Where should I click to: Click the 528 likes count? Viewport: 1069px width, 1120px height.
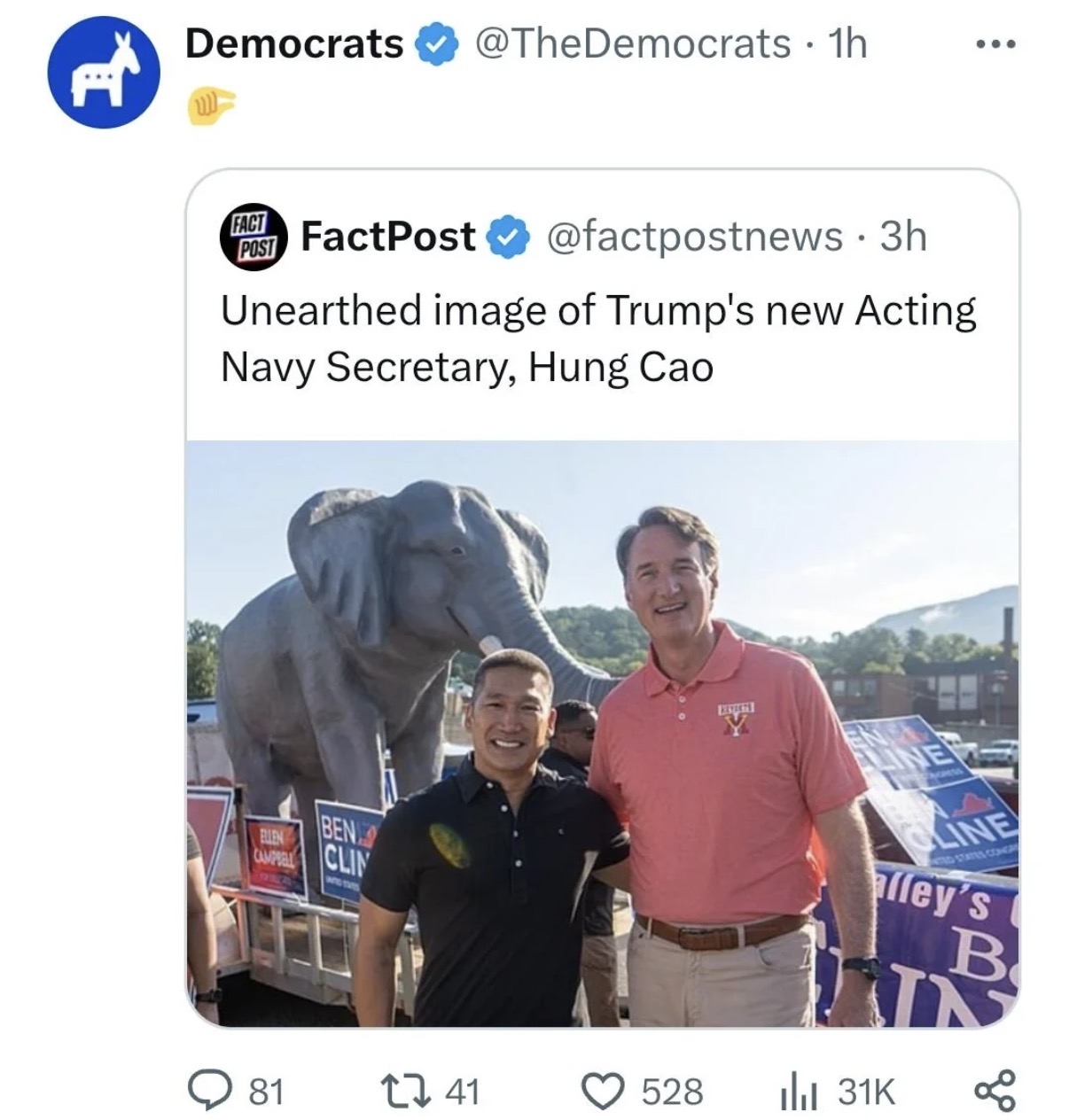[673, 1091]
